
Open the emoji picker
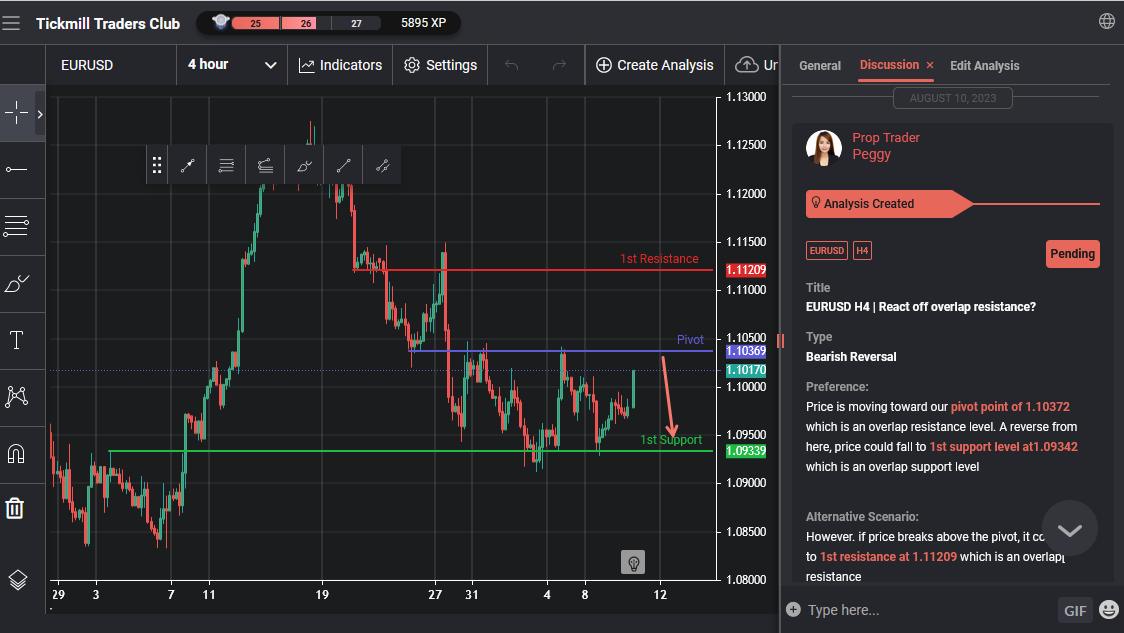click(1109, 610)
